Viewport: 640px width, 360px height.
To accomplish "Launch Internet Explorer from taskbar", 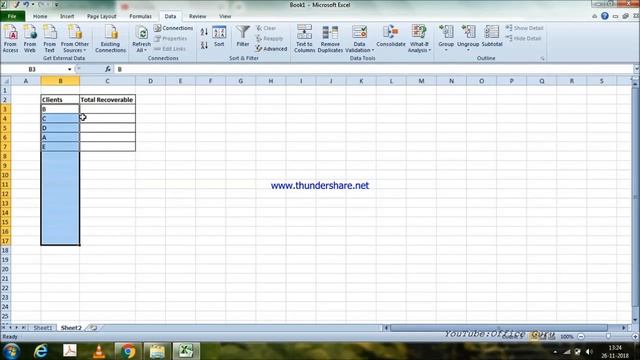I will point(40,351).
